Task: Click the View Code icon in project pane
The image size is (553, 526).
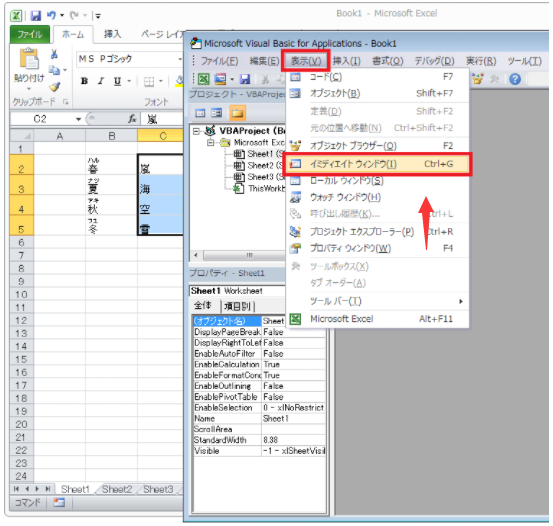Action: [200, 113]
